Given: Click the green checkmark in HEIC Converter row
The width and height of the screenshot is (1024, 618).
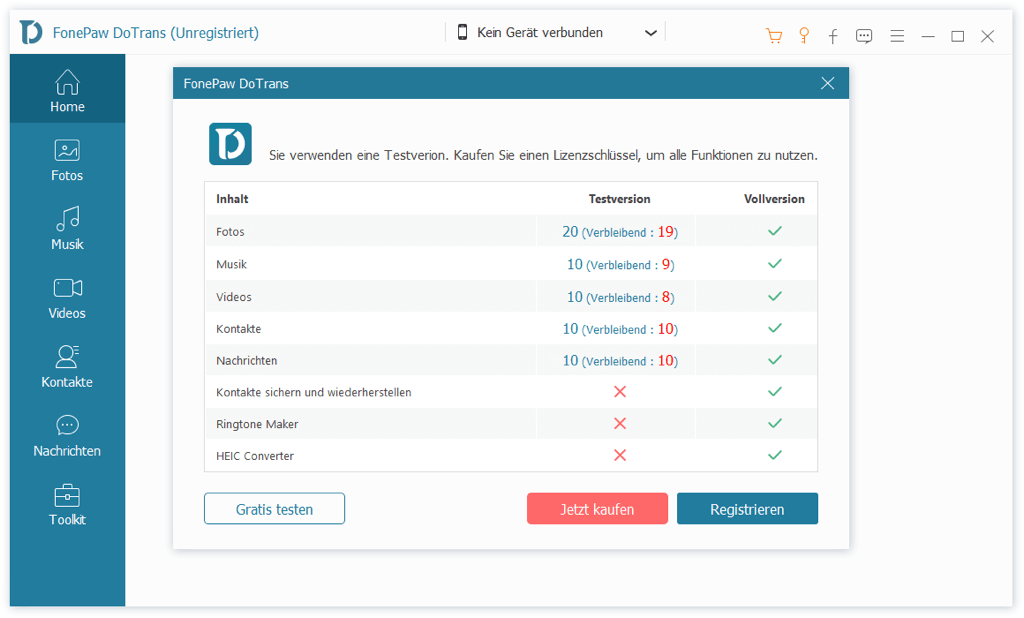Looking at the screenshot, I should click(x=775, y=455).
